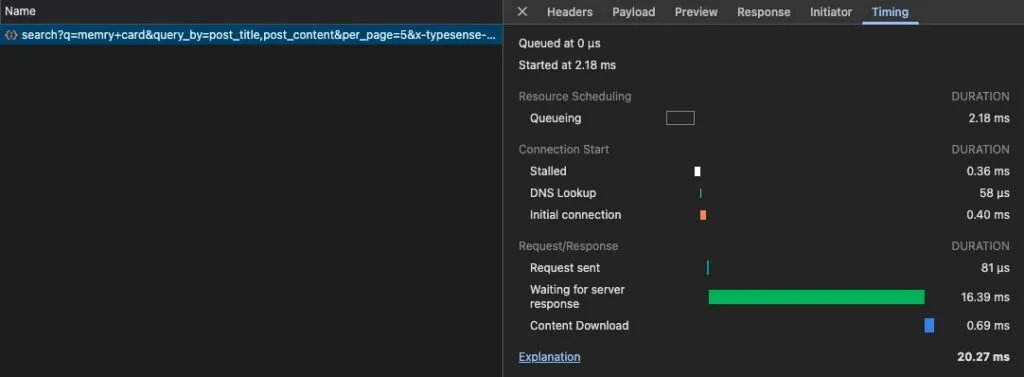Switch to the Payload tab
The height and width of the screenshot is (377, 1024).
click(x=633, y=12)
